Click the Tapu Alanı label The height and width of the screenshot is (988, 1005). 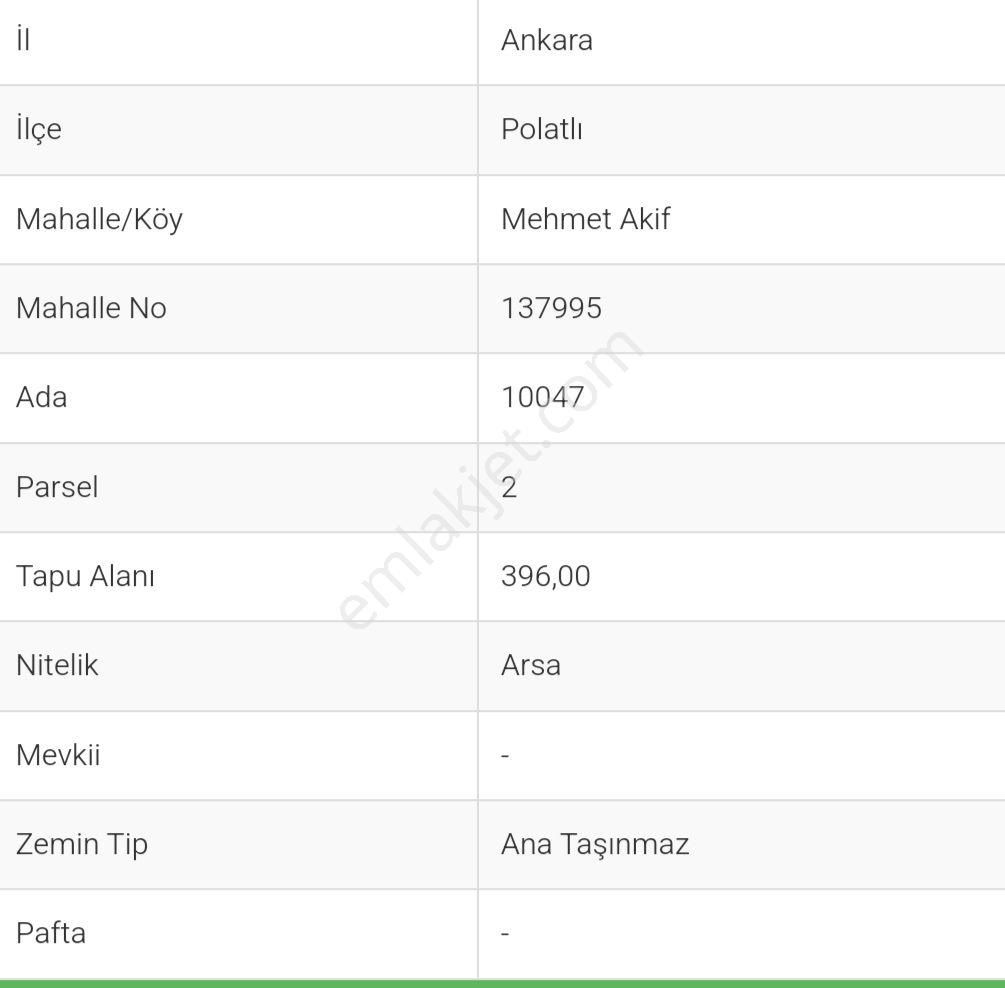point(85,576)
